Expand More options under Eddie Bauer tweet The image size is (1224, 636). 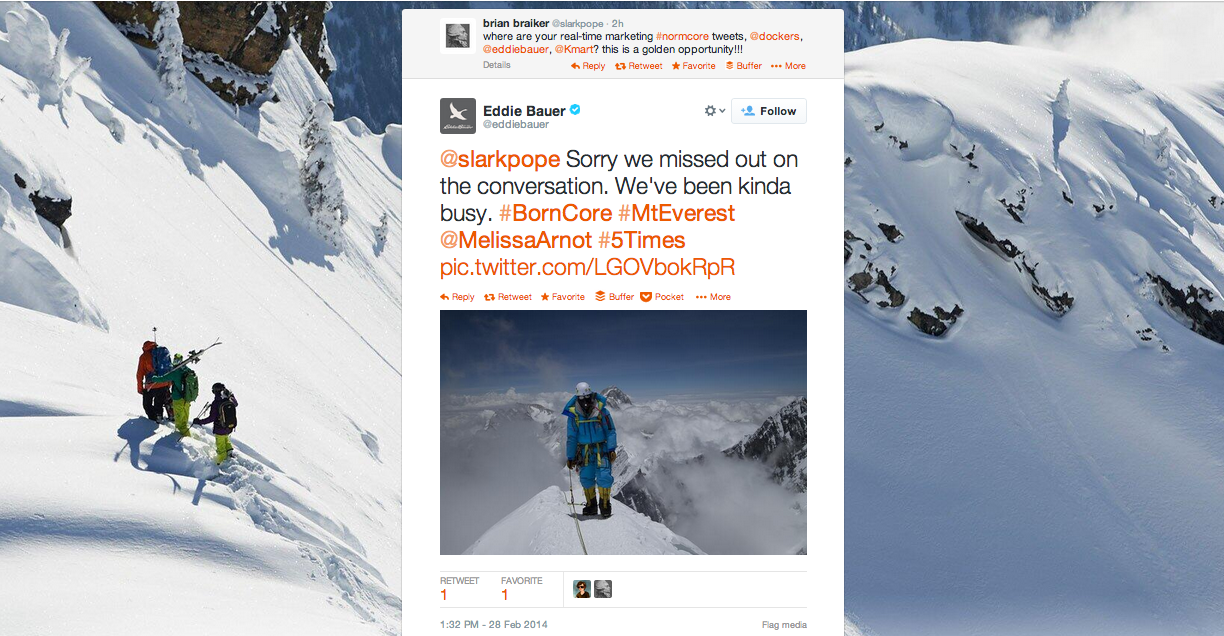click(713, 297)
